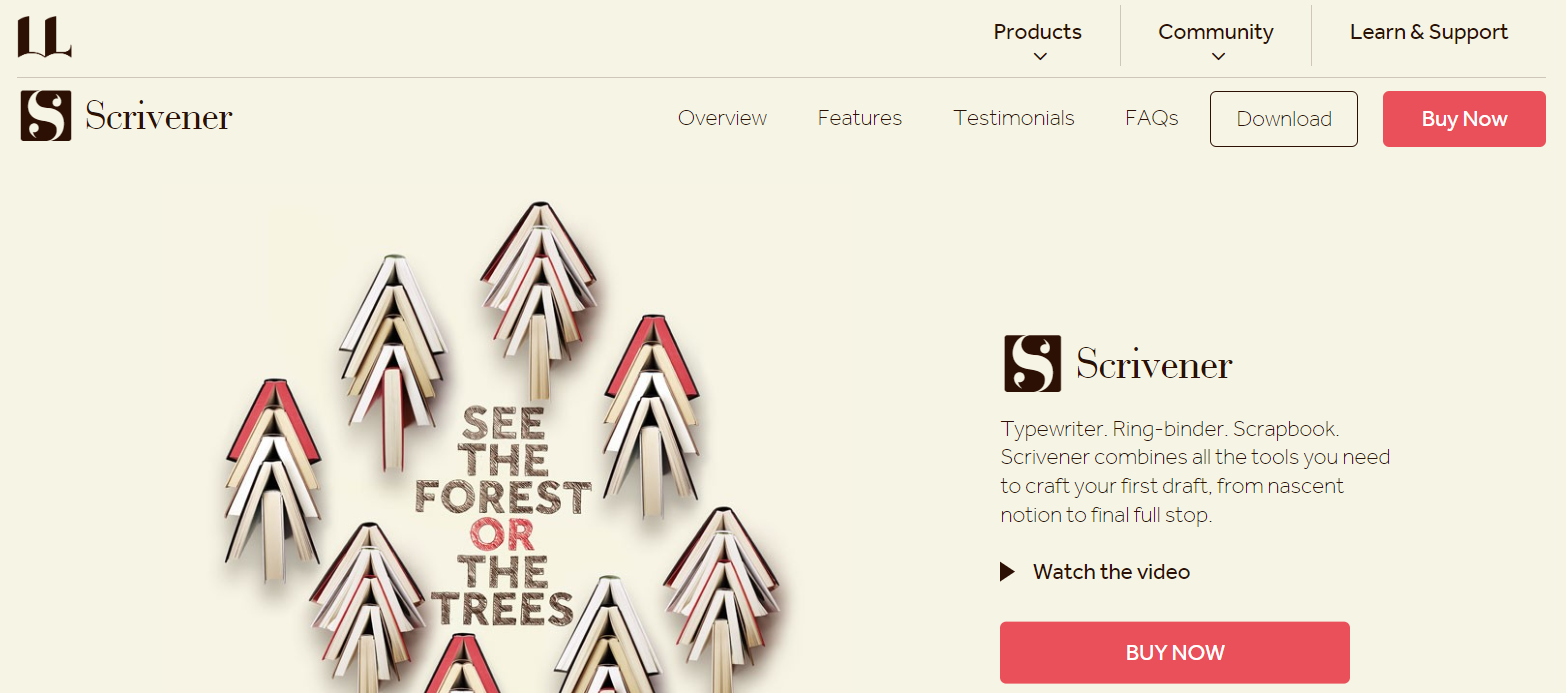Click the Scrivener wordmark in the navigation bar
Image resolution: width=1566 pixels, height=693 pixels.
point(159,117)
